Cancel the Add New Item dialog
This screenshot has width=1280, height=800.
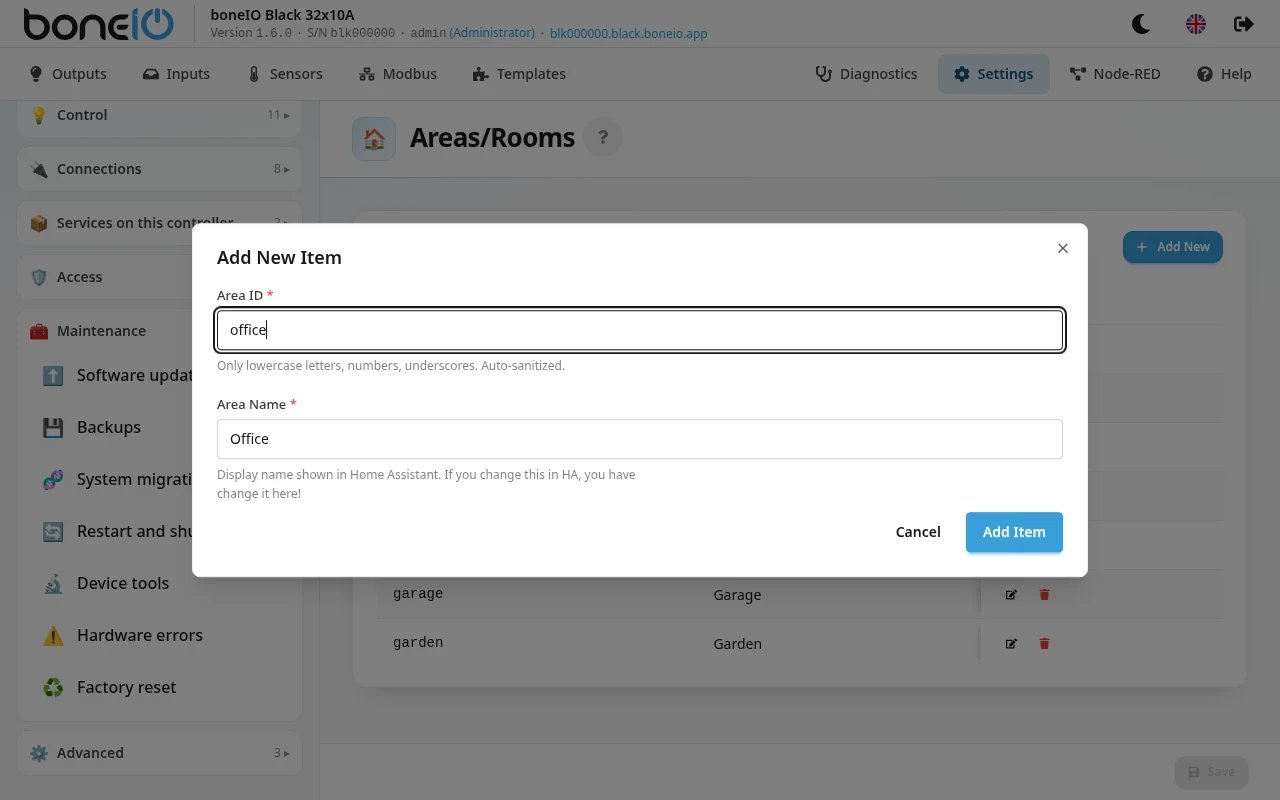pos(918,532)
